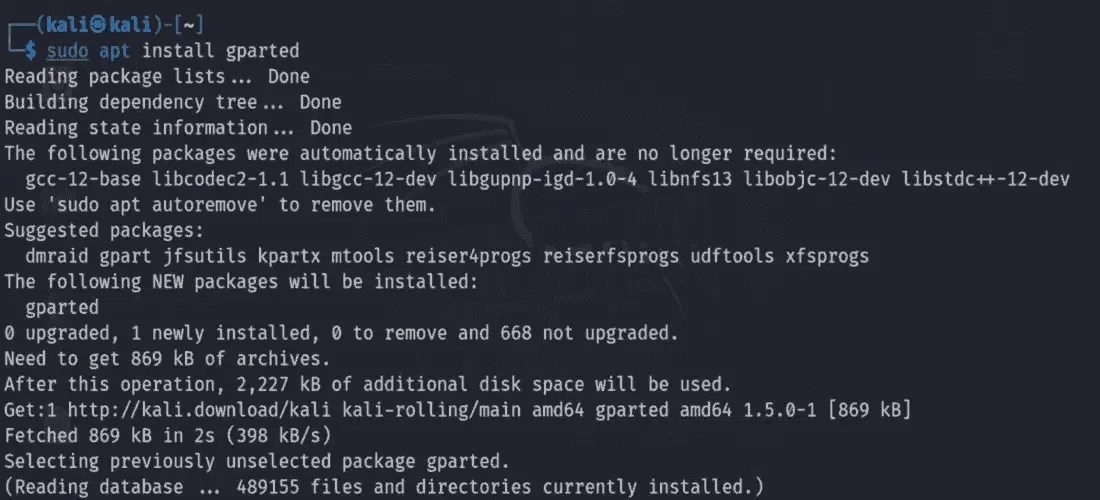
Task: Click 'apt' in the typed command
Action: 114,51
